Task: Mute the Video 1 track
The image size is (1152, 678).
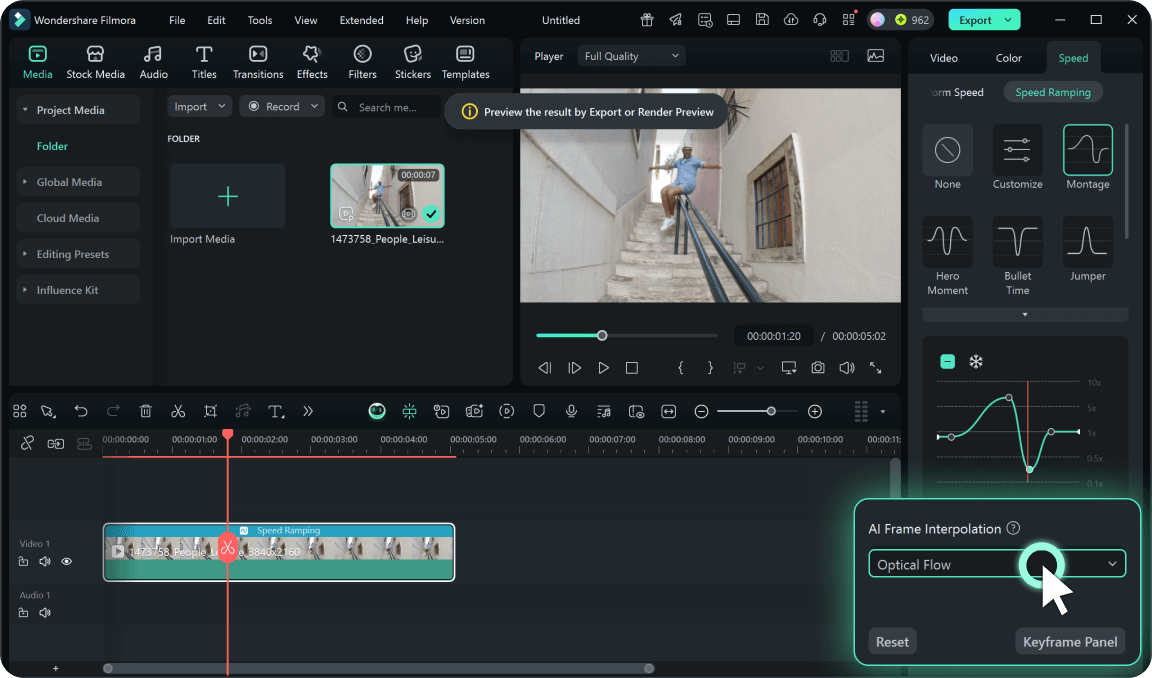Action: click(45, 561)
